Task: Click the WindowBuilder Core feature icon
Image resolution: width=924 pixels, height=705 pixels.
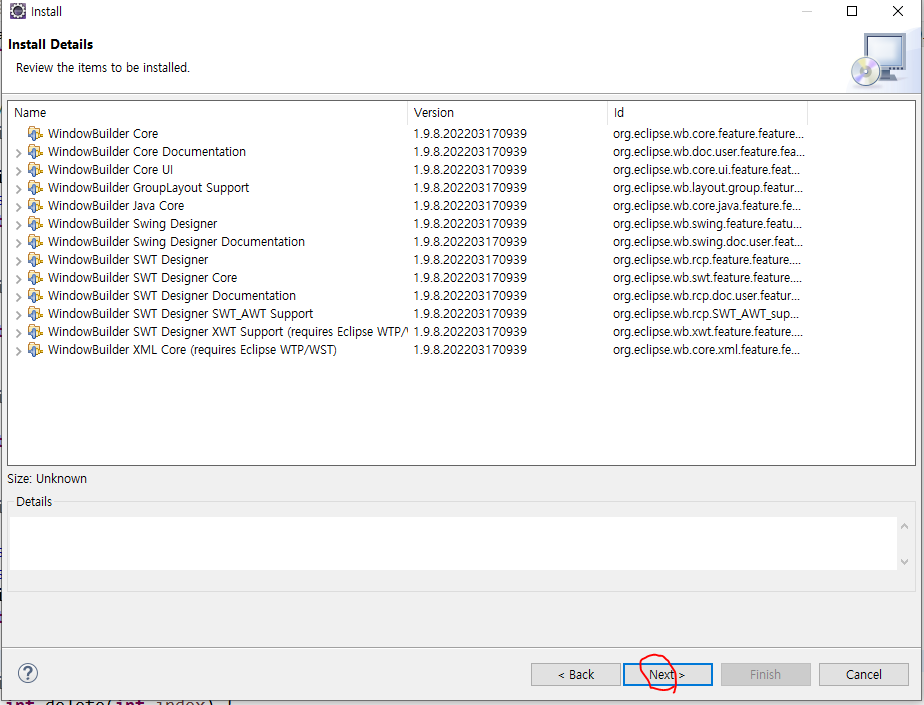Action: 35,134
